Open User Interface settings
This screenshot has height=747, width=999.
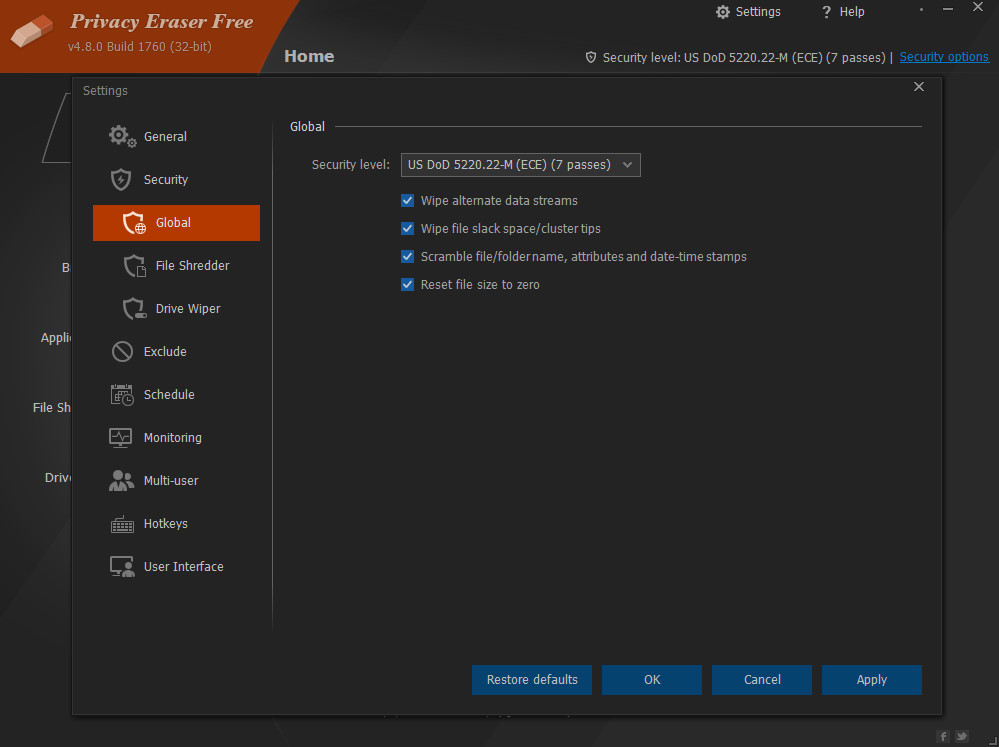tap(176, 567)
